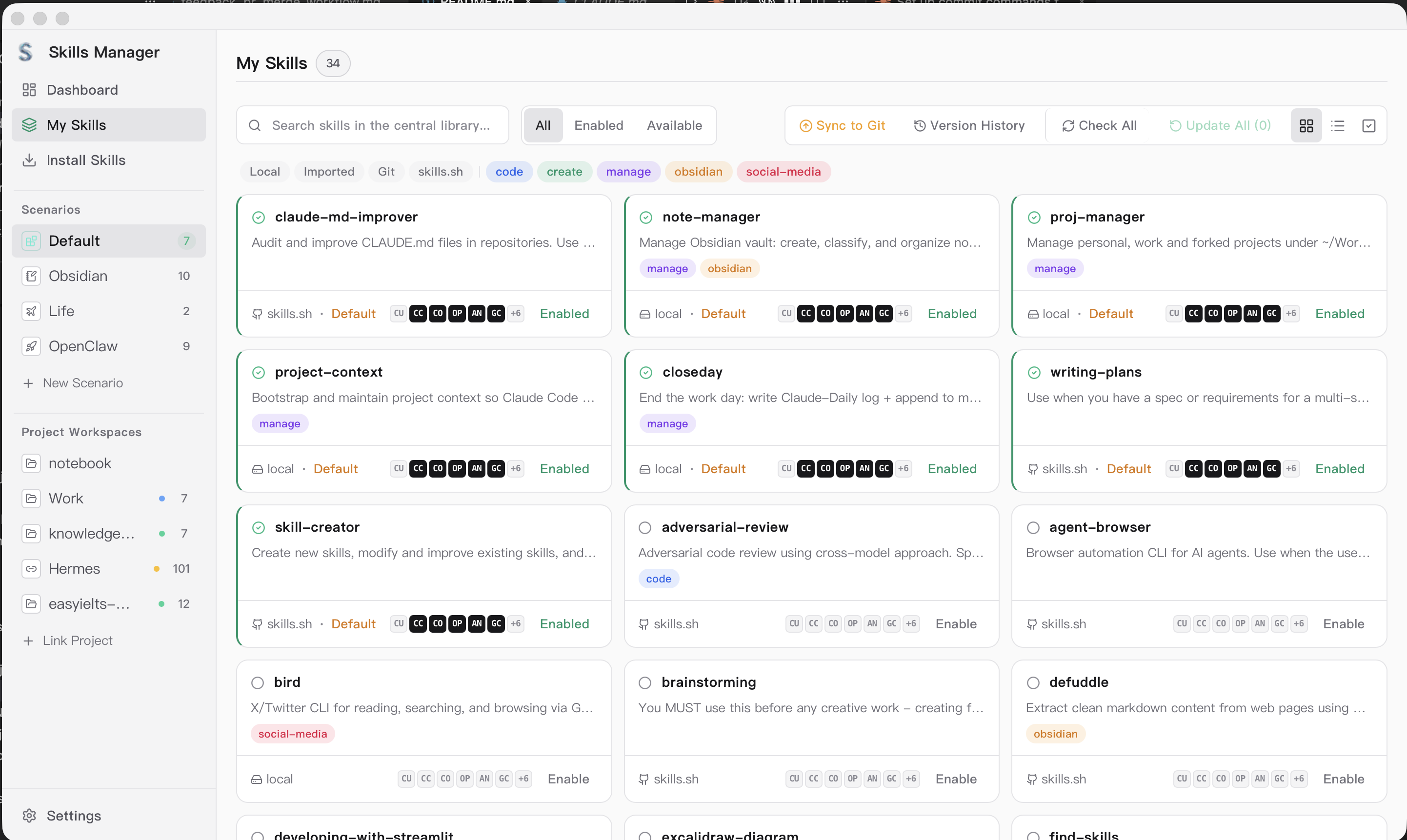Focus the search skills input field

381,126
